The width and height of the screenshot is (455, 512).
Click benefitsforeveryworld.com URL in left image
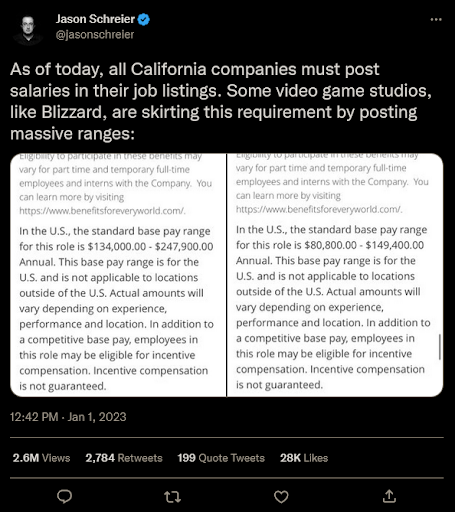(x=102, y=211)
